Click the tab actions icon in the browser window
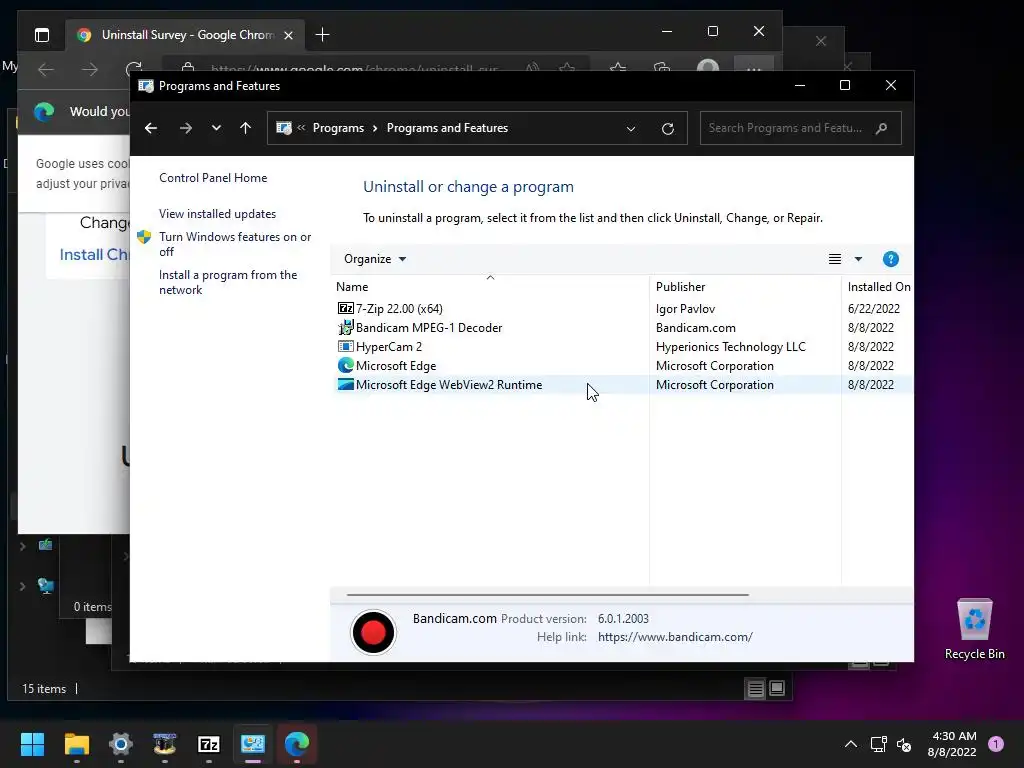 [42, 35]
